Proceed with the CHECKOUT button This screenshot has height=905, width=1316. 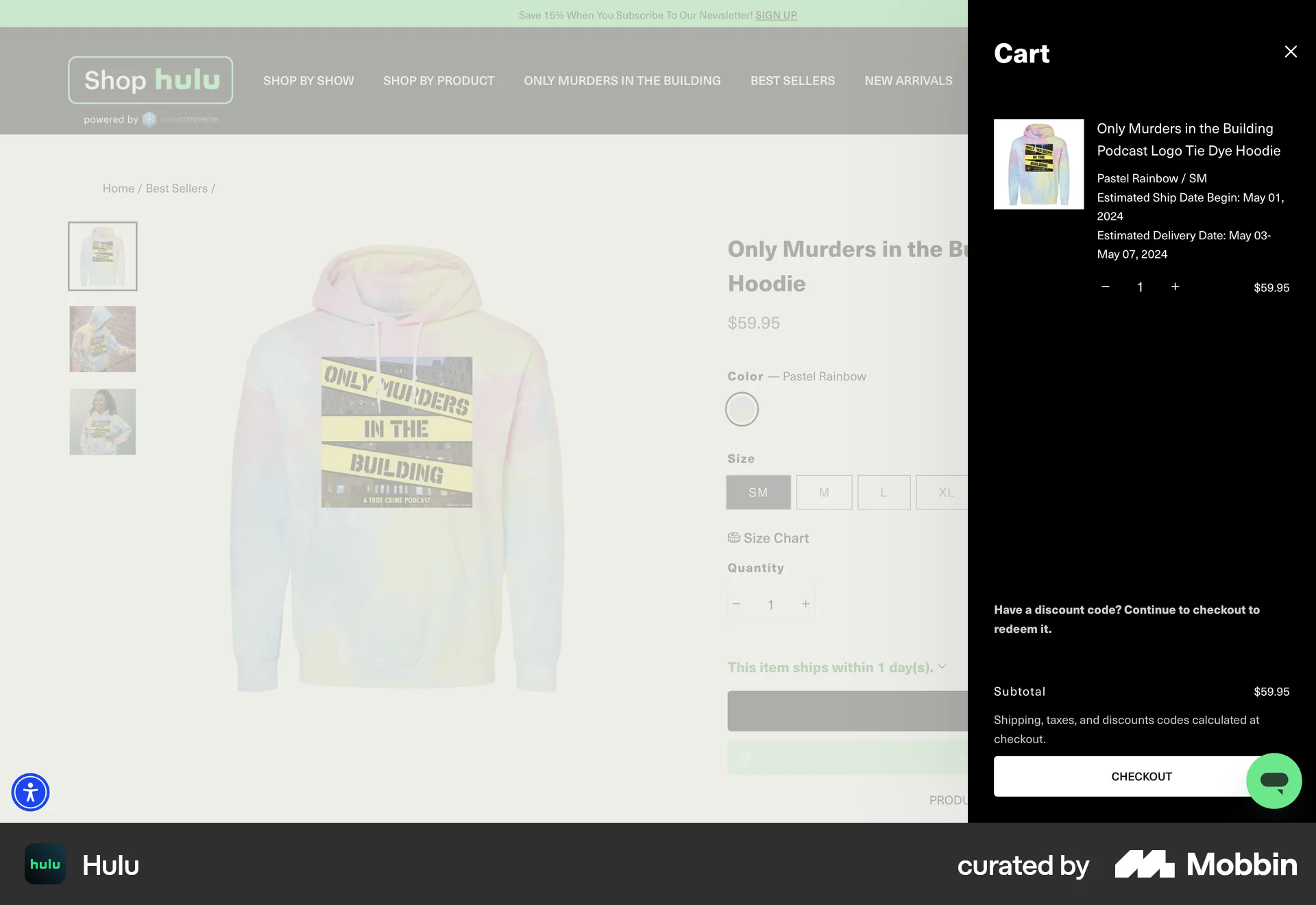(x=1141, y=776)
